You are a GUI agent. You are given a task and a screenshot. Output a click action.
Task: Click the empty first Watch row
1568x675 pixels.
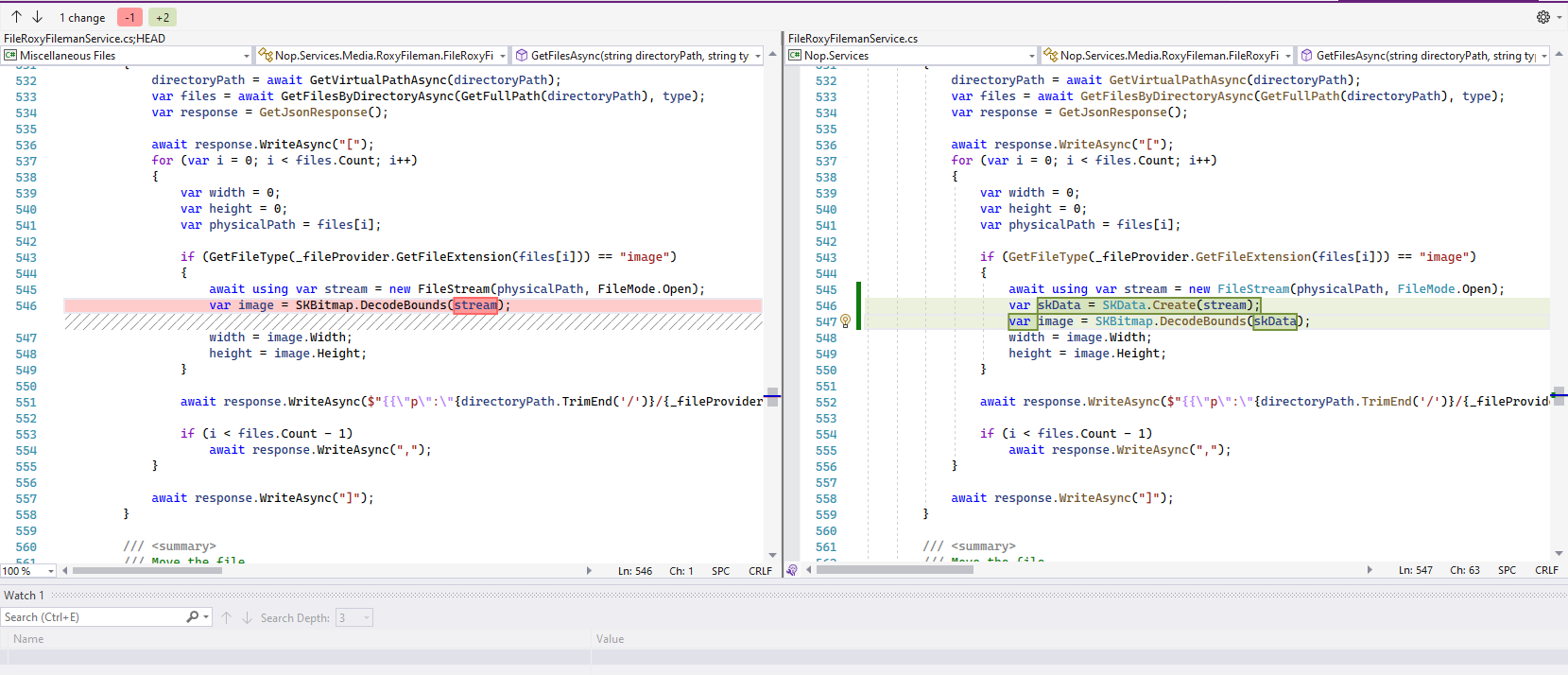pos(784,656)
